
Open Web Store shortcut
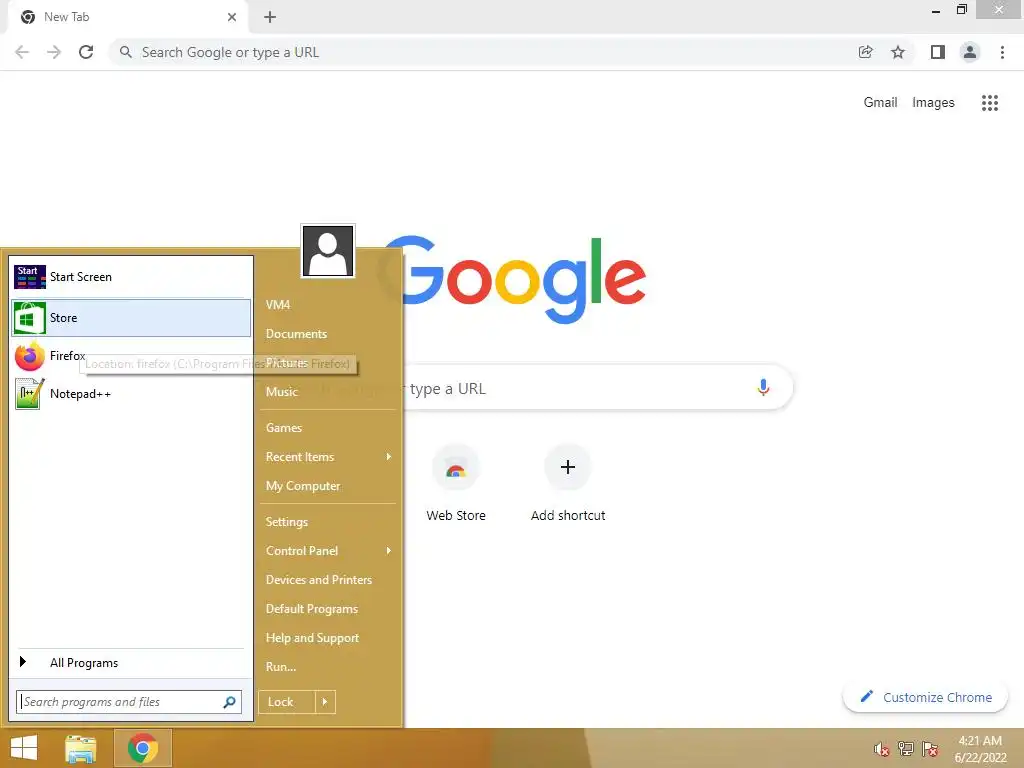coord(456,483)
